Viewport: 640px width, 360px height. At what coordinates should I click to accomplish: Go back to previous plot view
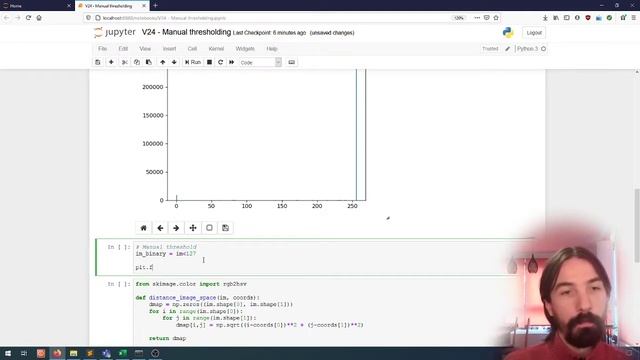click(160, 228)
